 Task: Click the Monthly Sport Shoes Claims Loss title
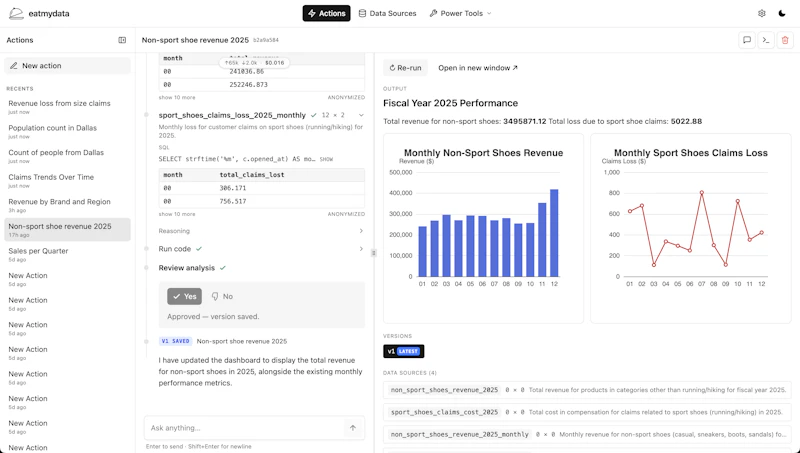[690, 153]
